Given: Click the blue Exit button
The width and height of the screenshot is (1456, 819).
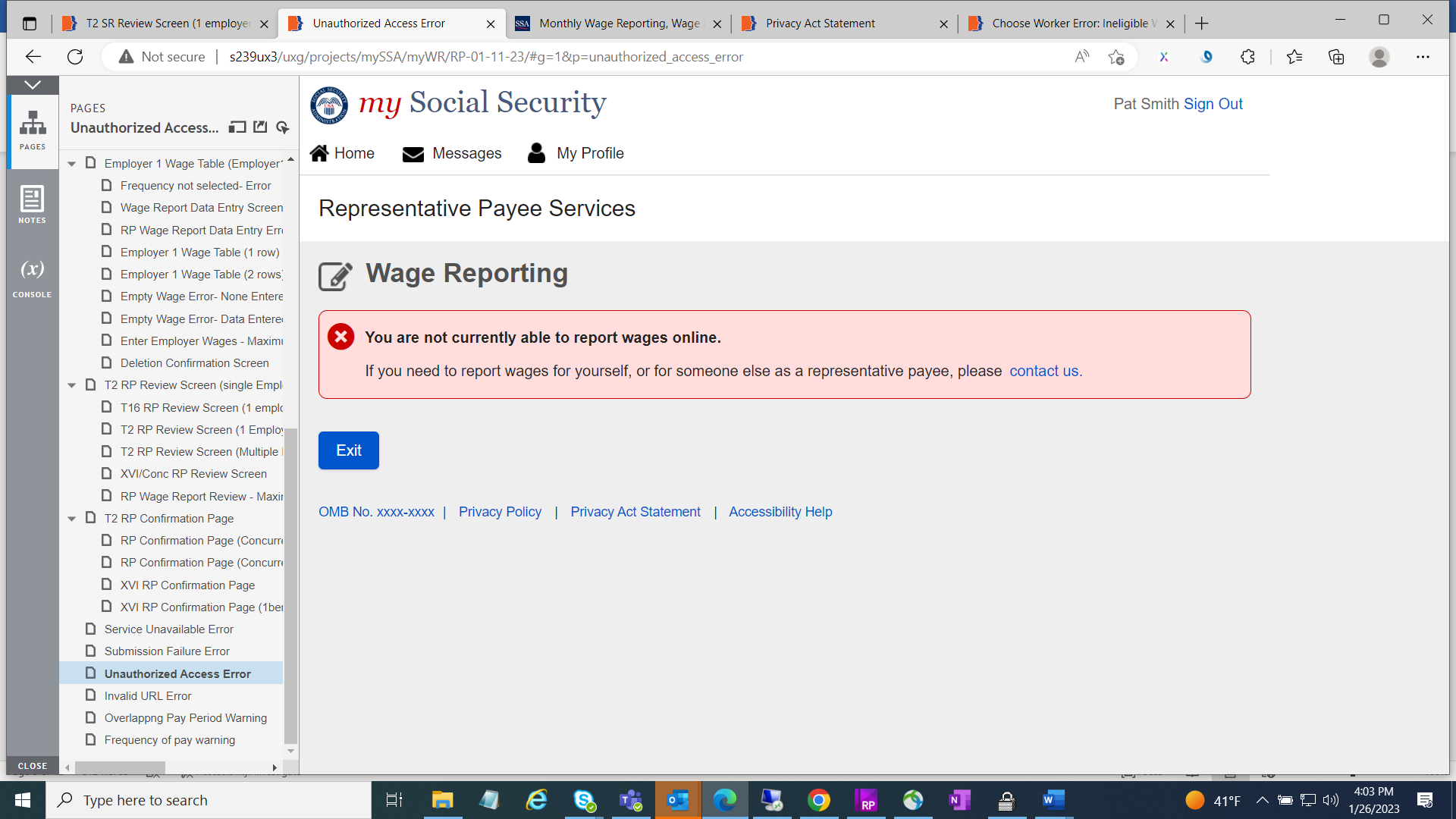Looking at the screenshot, I should [348, 450].
